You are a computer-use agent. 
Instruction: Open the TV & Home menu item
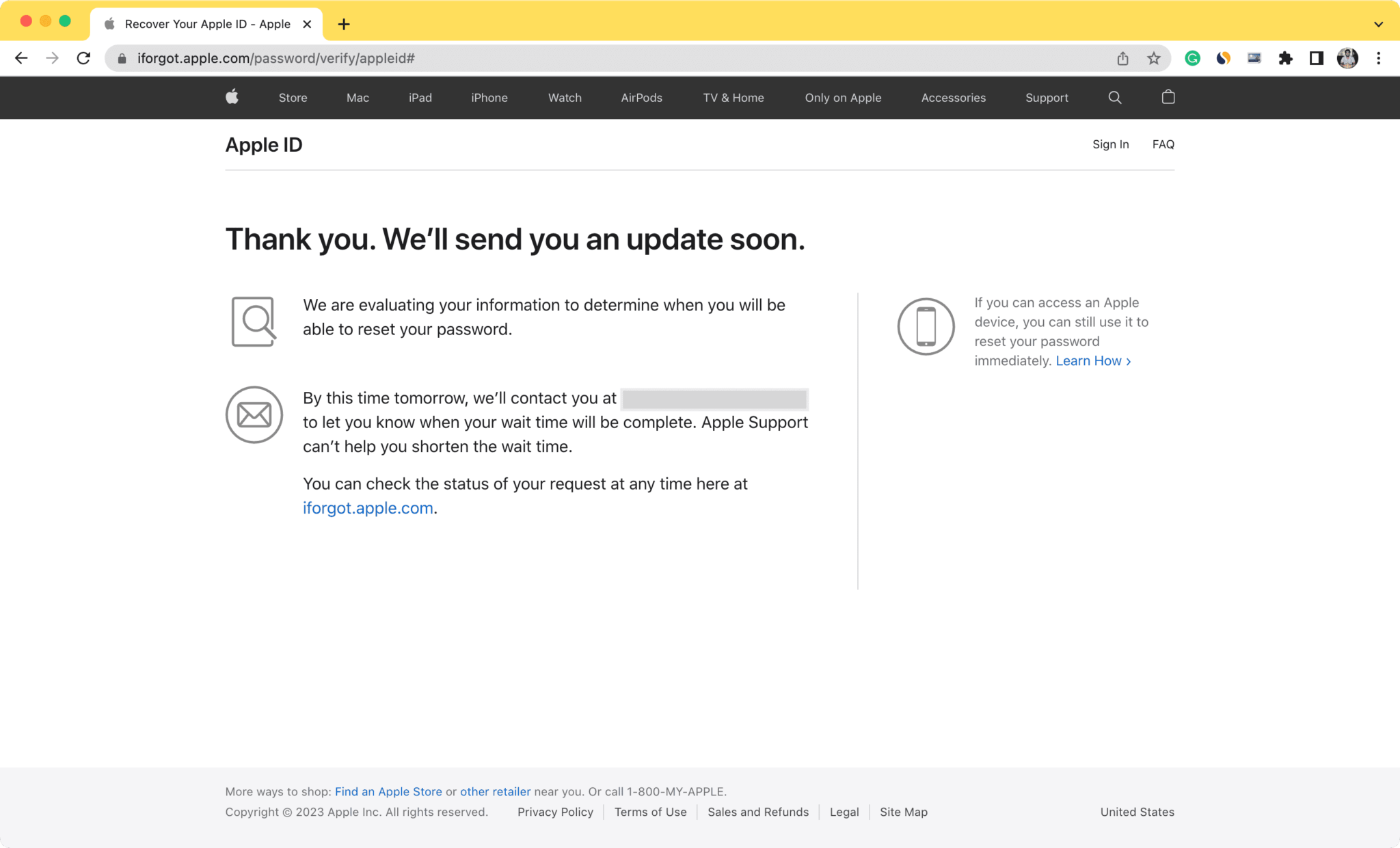(733, 98)
